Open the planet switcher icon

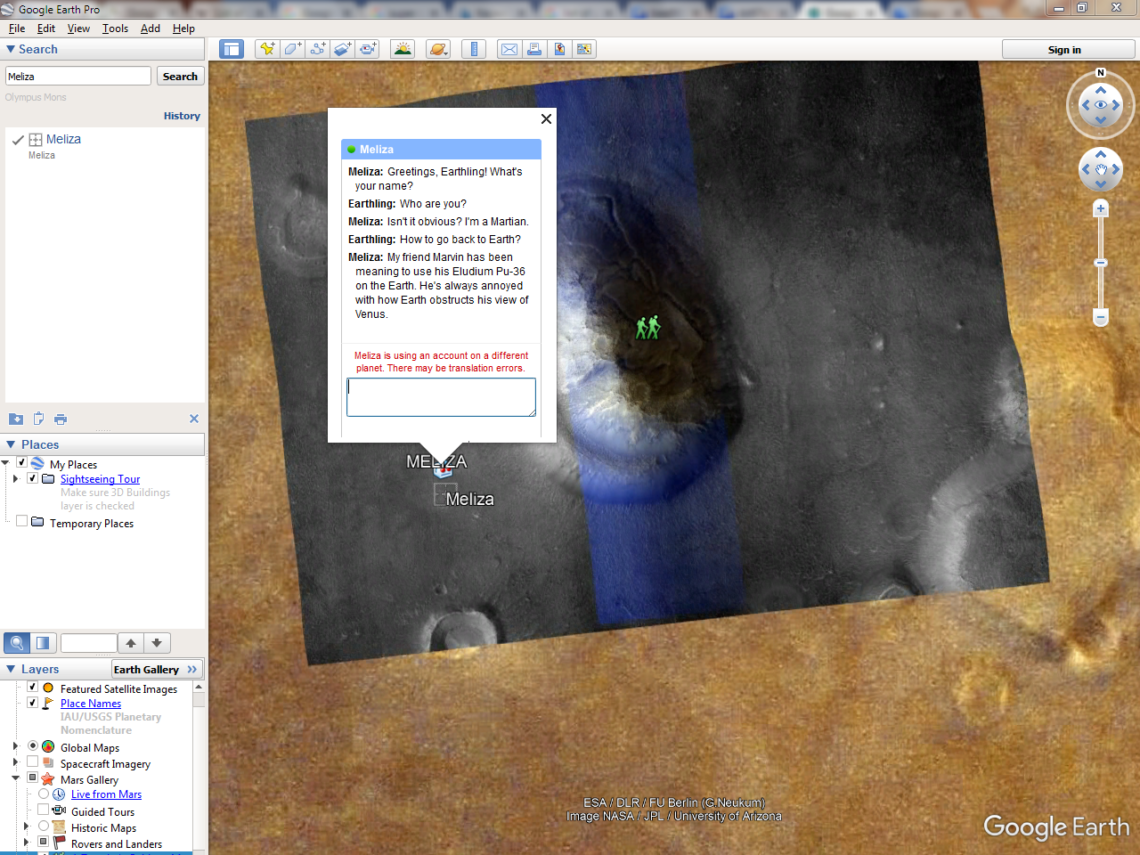[x=438, y=49]
